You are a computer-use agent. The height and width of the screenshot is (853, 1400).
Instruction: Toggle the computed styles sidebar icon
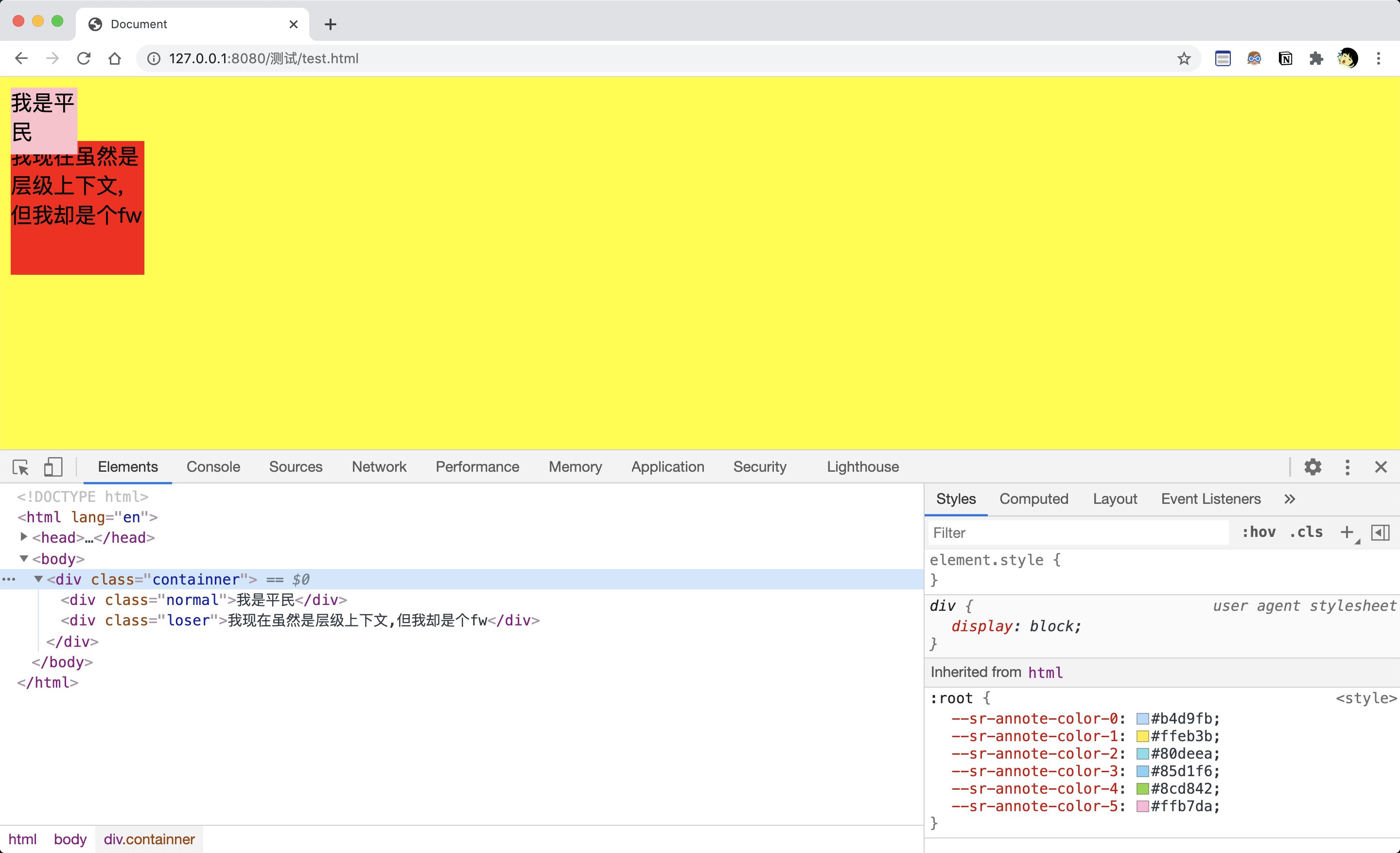[1380, 533]
